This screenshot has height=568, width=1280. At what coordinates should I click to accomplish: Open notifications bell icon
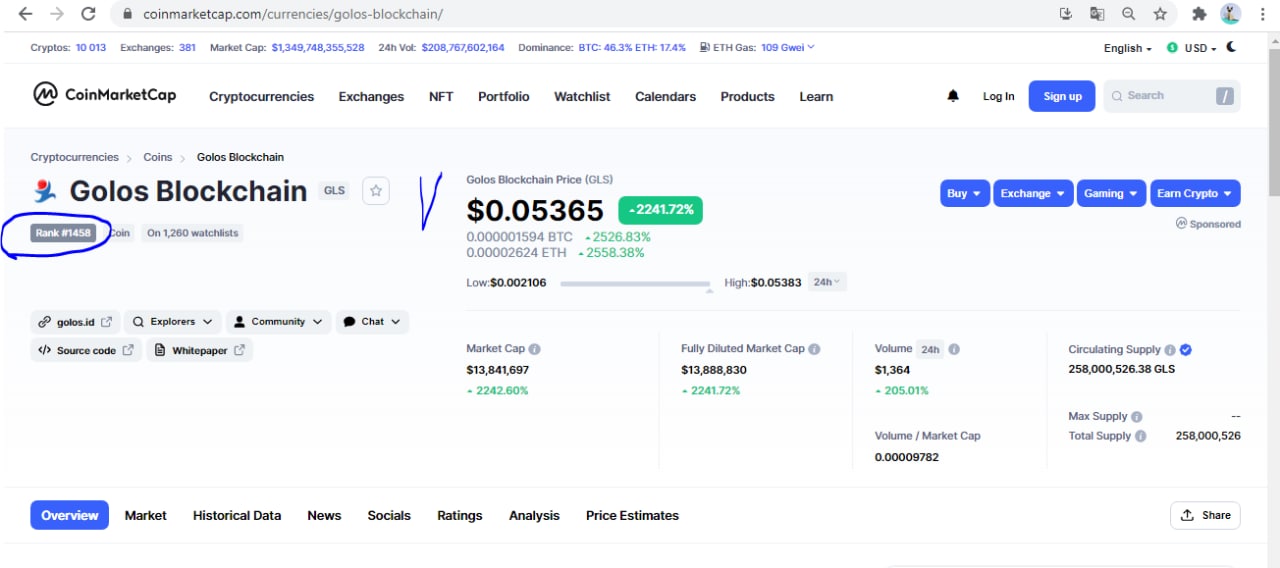pos(953,96)
